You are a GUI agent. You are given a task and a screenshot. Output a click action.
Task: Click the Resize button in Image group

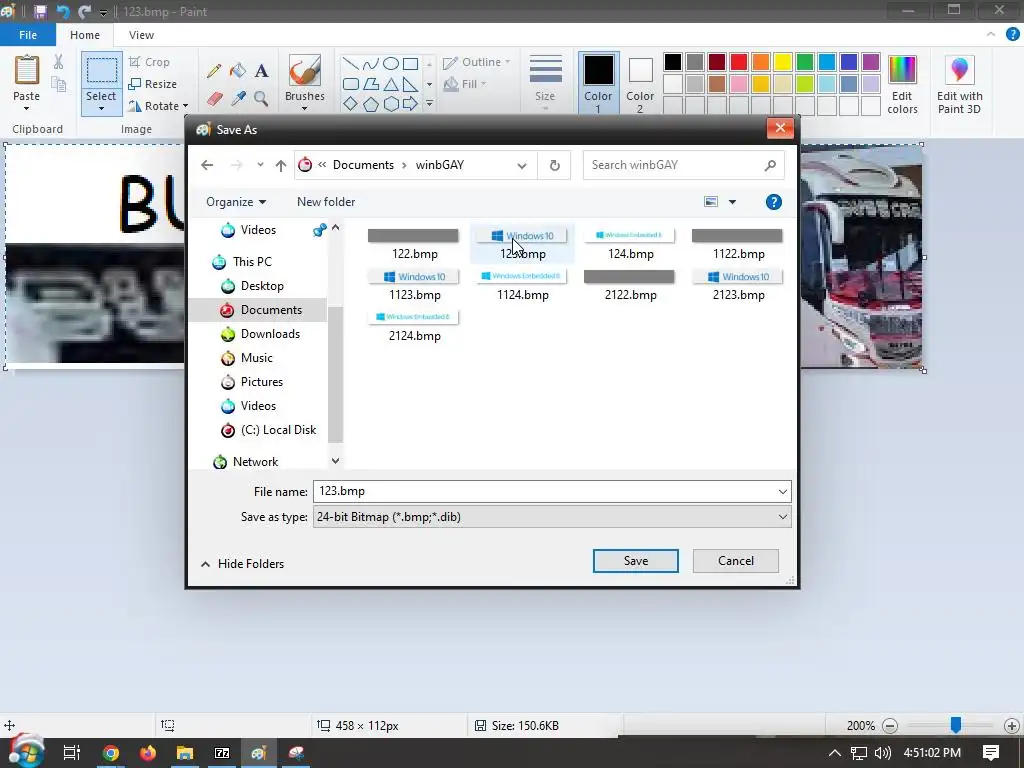click(152, 84)
